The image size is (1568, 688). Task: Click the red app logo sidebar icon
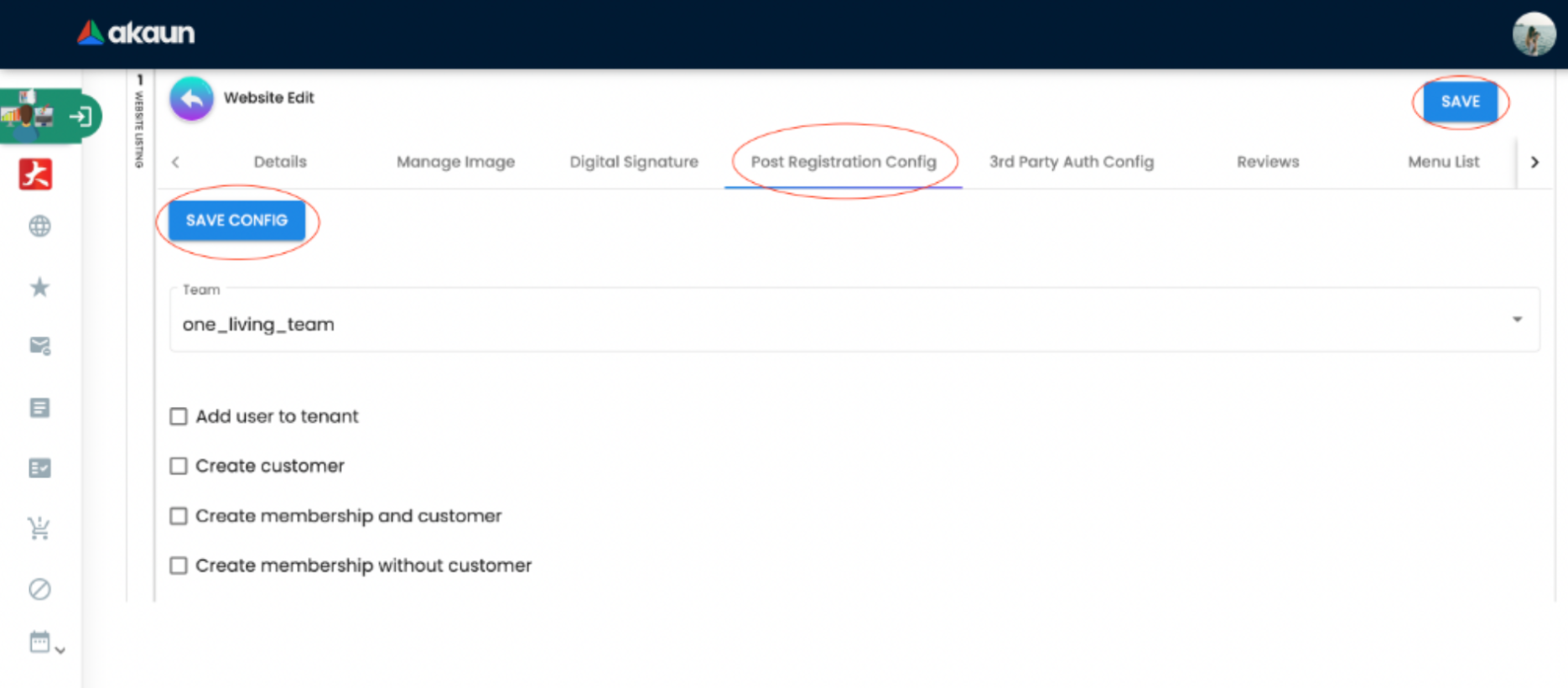point(36,174)
